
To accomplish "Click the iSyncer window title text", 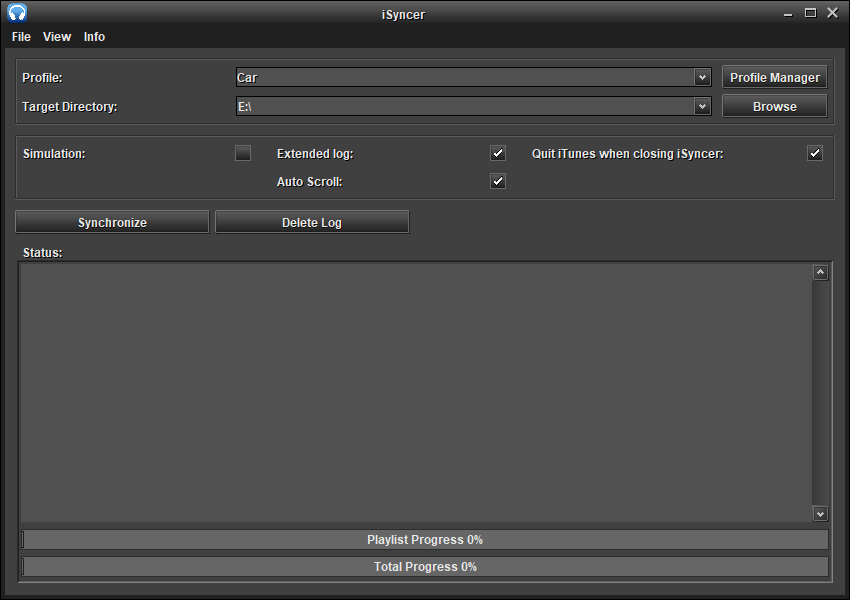I will (403, 15).
